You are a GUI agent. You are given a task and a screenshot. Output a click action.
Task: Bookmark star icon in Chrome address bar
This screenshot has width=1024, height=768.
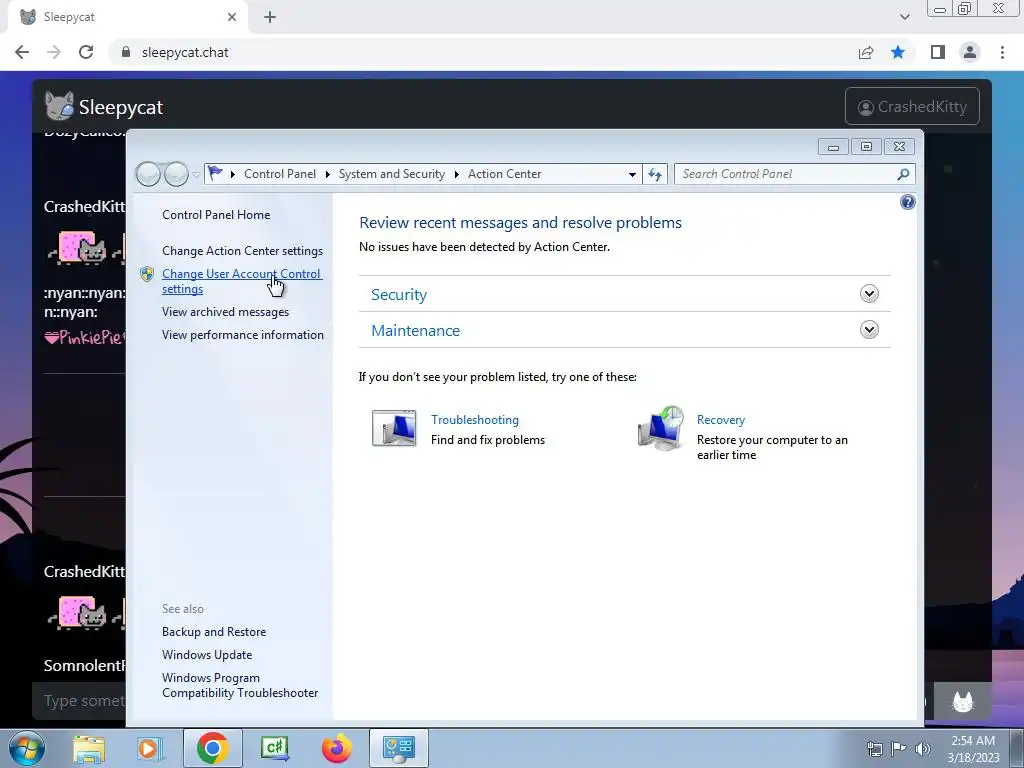pos(898,52)
